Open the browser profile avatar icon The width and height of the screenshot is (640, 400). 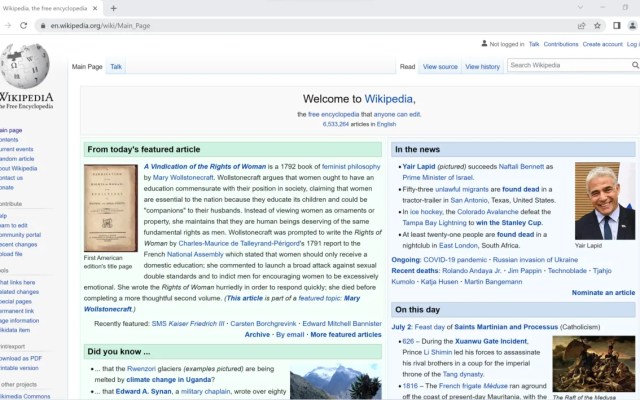click(x=632, y=26)
